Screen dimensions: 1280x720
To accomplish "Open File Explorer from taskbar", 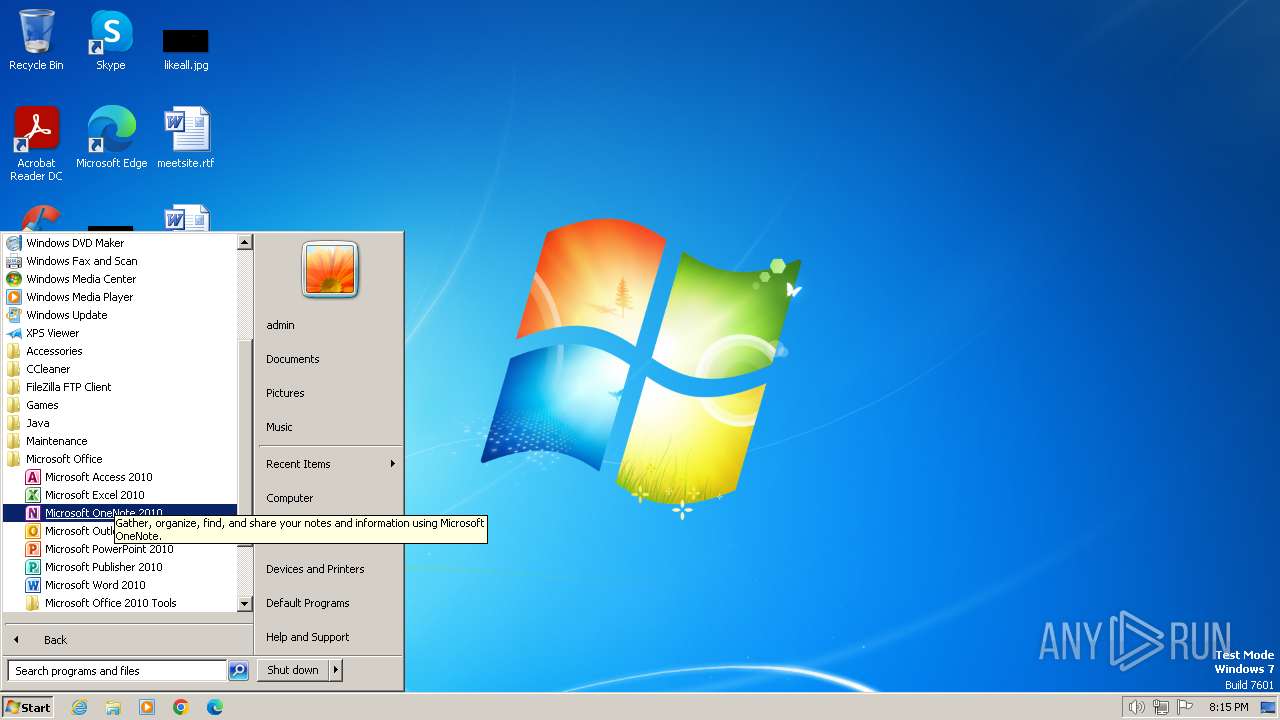I will click(113, 707).
